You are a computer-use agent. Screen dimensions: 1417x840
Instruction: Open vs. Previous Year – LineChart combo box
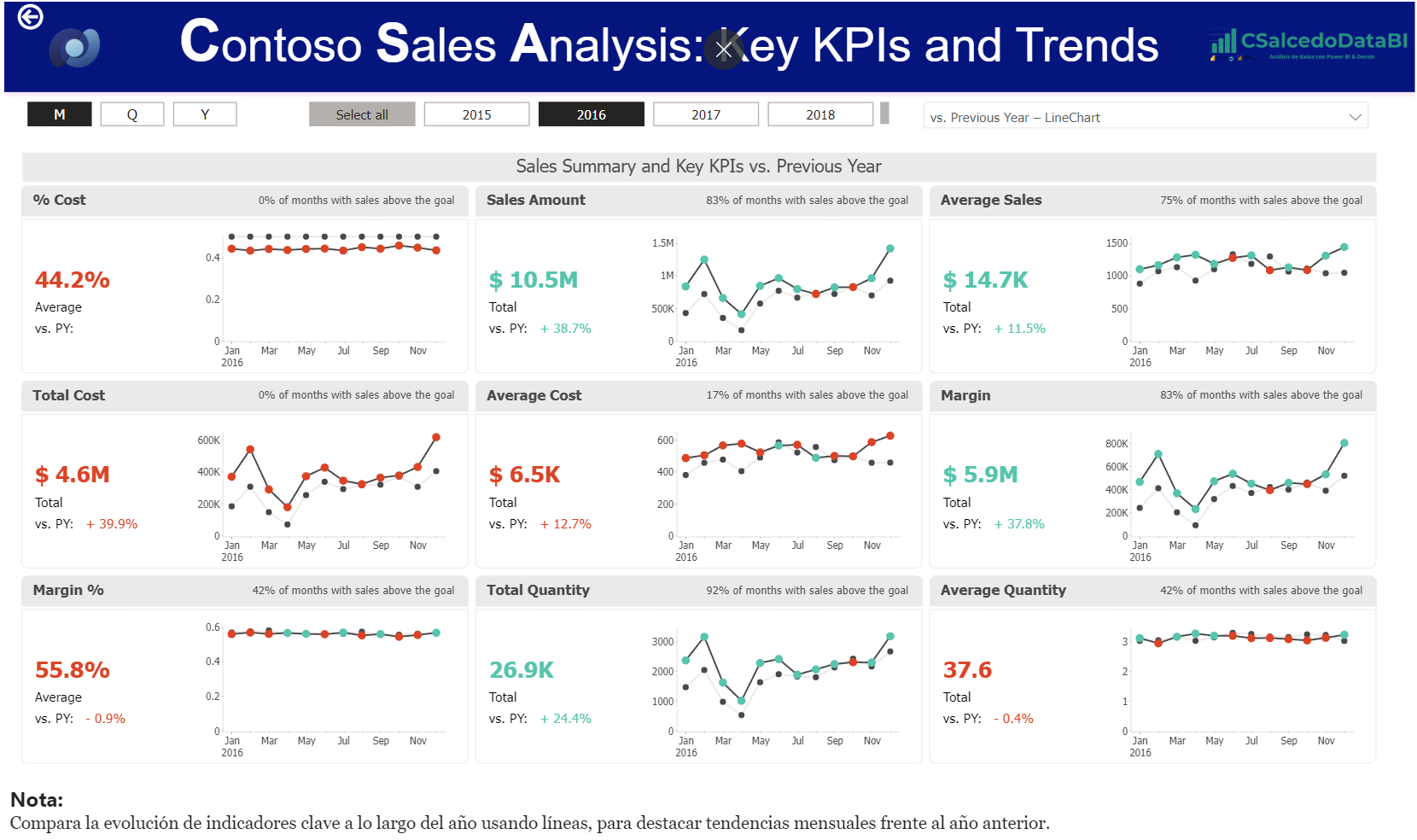[x=1135, y=117]
